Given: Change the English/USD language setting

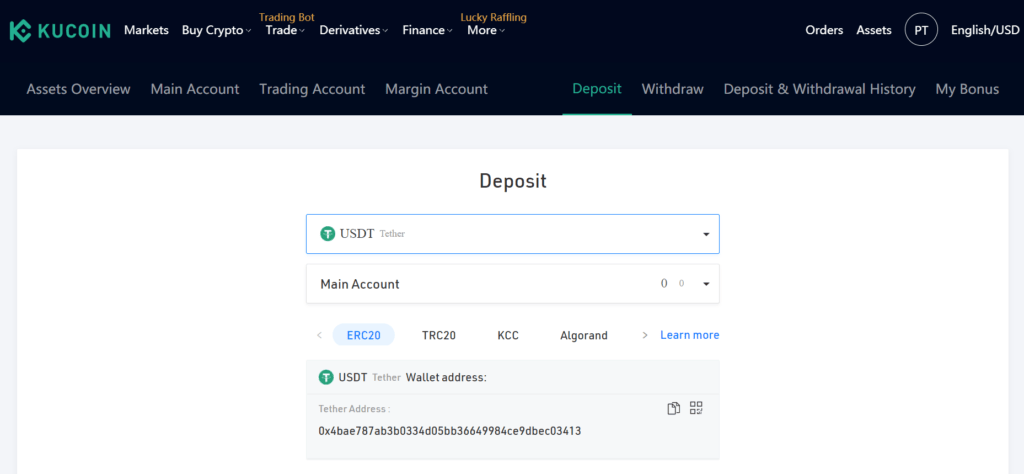Looking at the screenshot, I should coord(985,30).
